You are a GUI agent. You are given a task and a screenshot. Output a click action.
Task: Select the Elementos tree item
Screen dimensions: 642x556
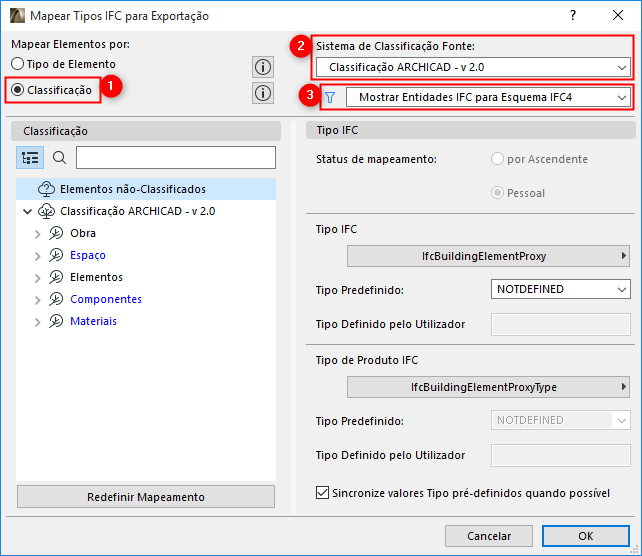96,277
